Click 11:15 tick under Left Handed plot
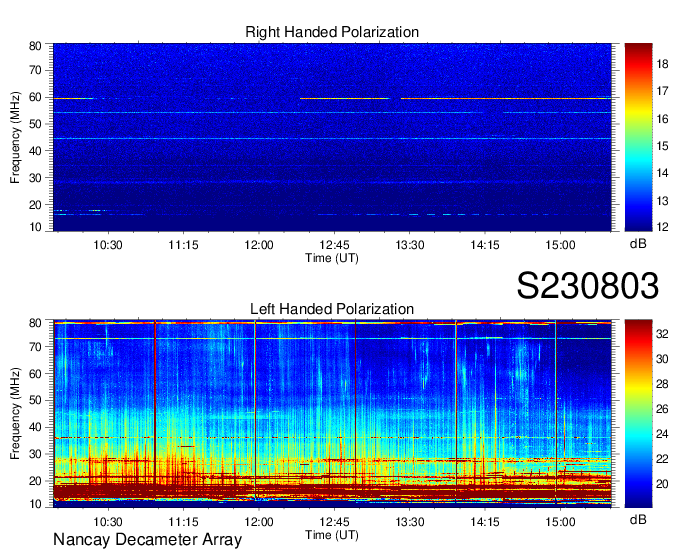This screenshot has height=552, width=680. tap(183, 522)
